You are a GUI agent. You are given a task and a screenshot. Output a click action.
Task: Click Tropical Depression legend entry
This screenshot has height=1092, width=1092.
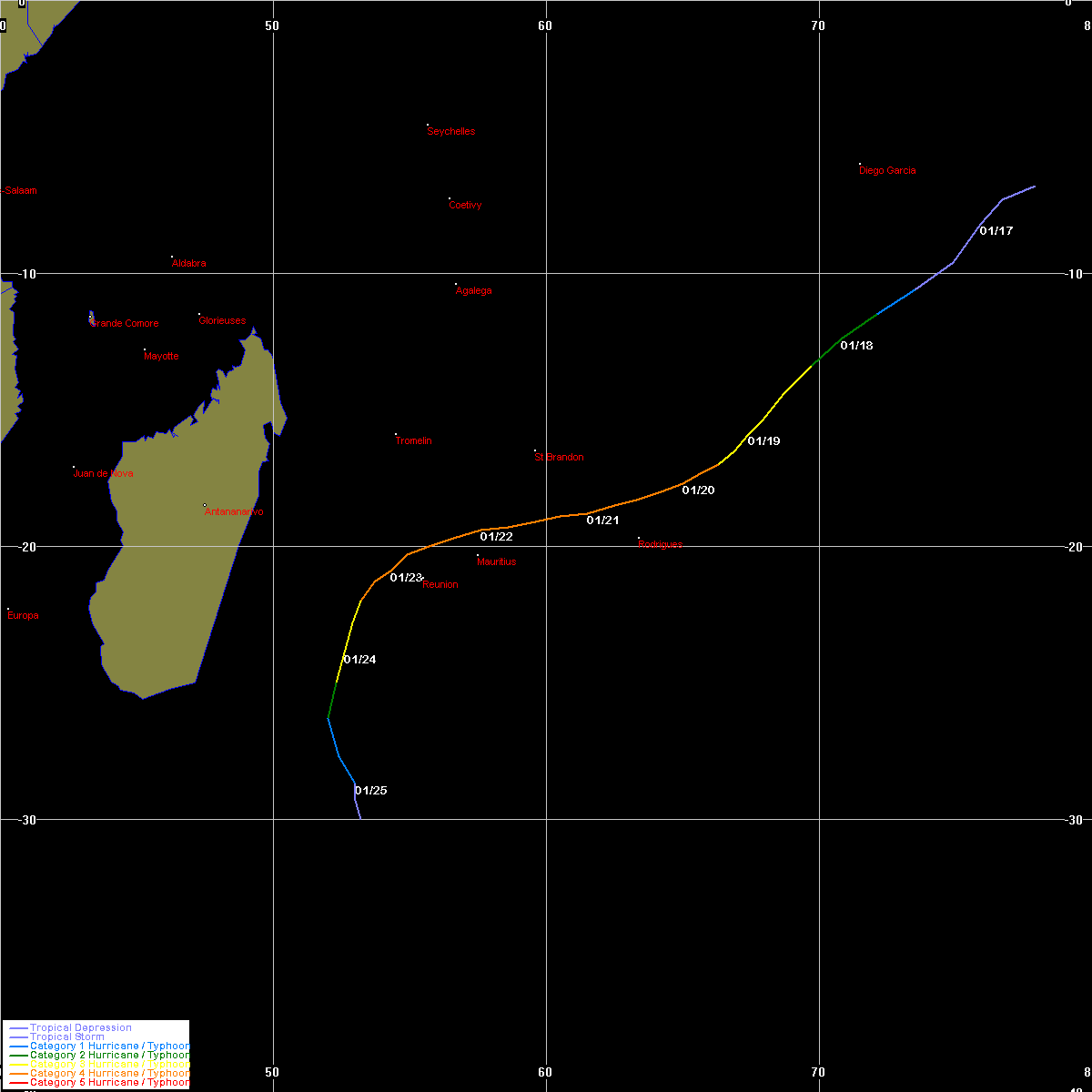80,1028
